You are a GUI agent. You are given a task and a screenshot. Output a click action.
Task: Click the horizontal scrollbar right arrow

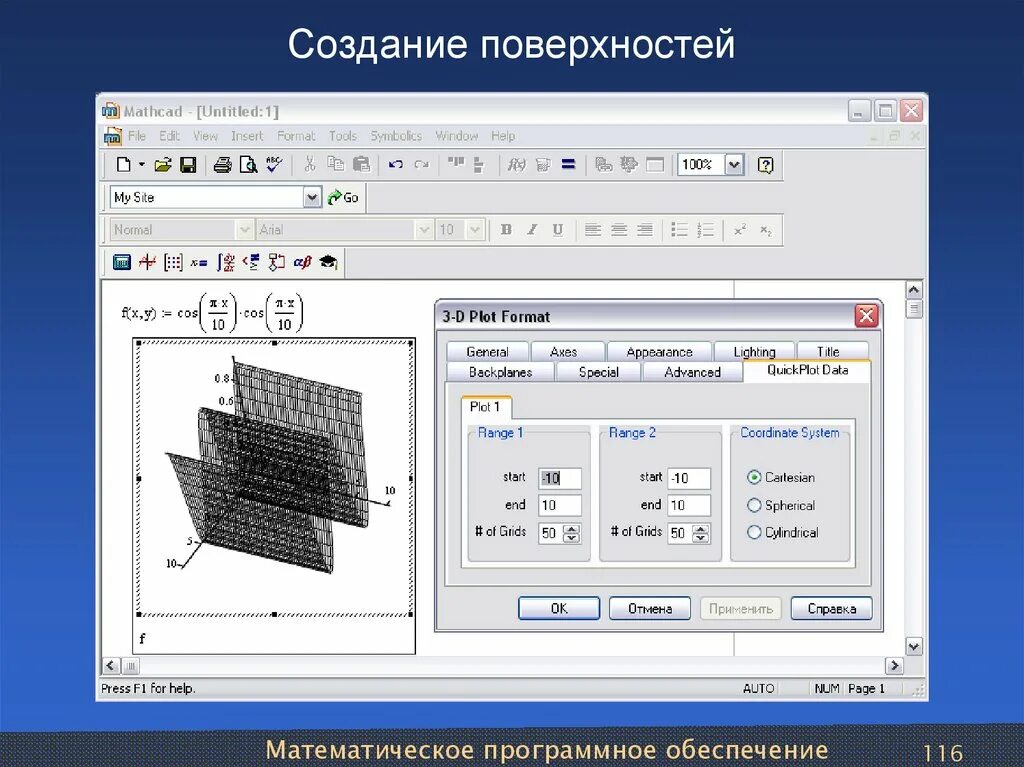pyautogui.click(x=893, y=666)
